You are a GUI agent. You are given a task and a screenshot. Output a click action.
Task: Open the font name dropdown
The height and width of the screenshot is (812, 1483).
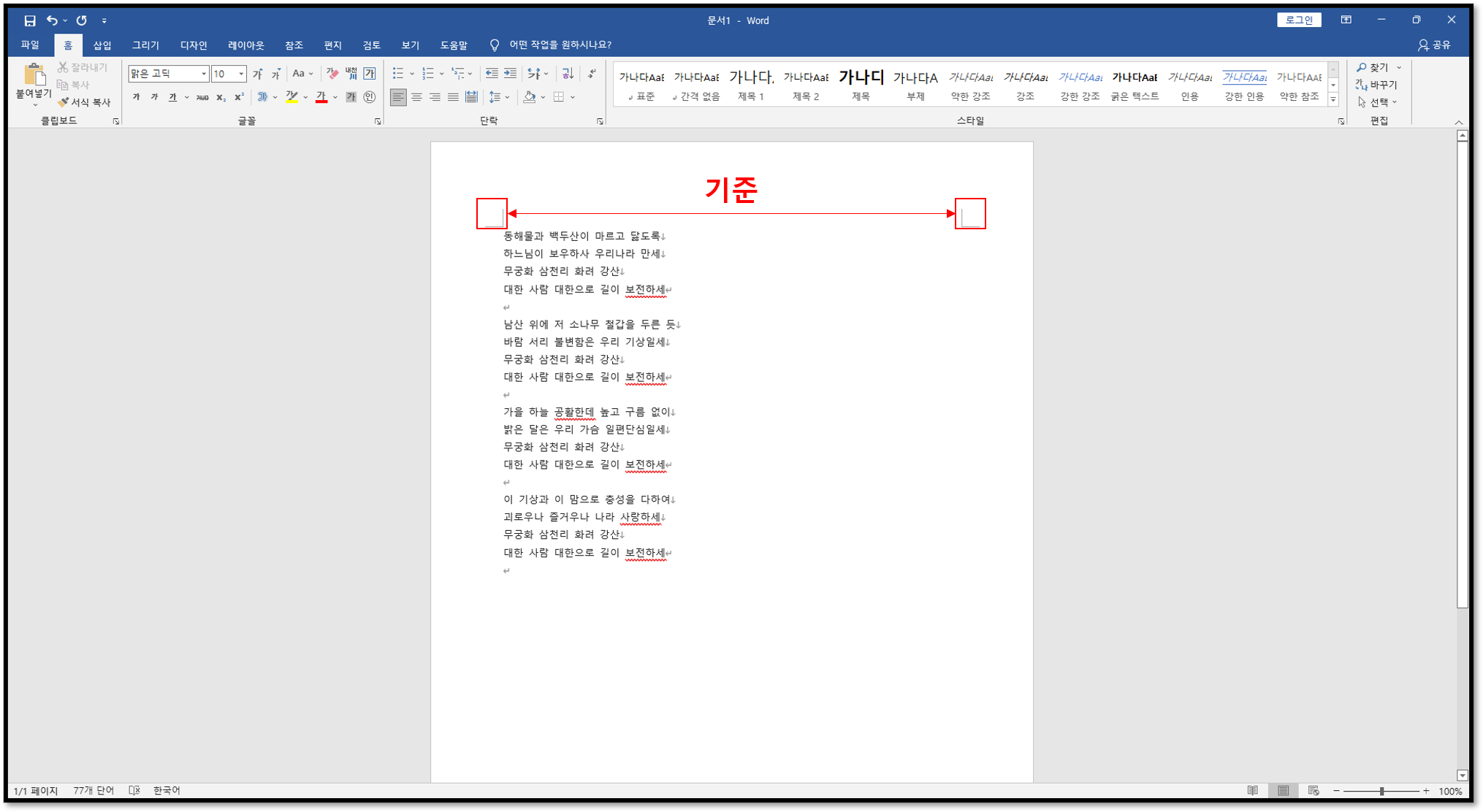pos(204,74)
